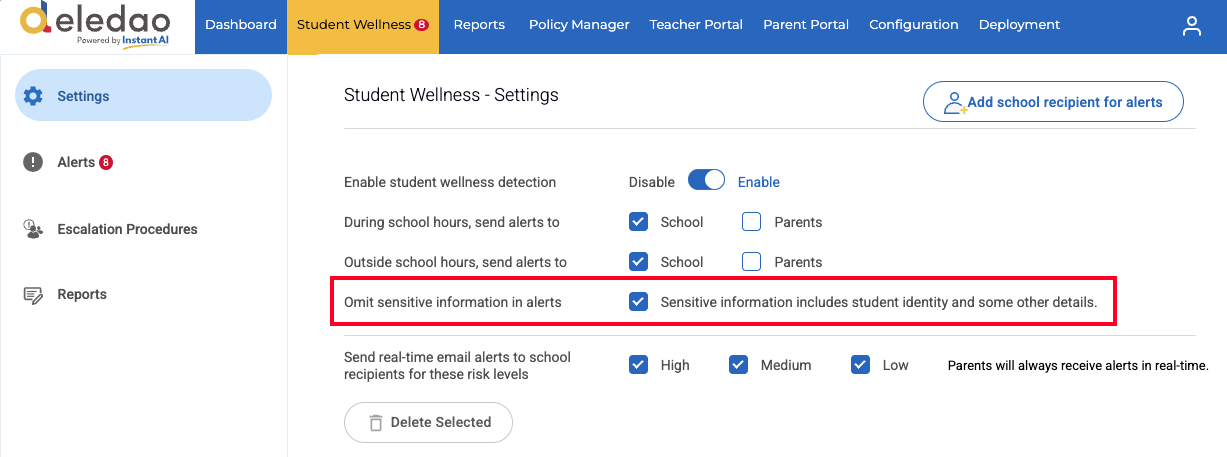Click the Reports pencil-note icon in sidebar
The height and width of the screenshot is (457, 1227).
[x=33, y=295]
